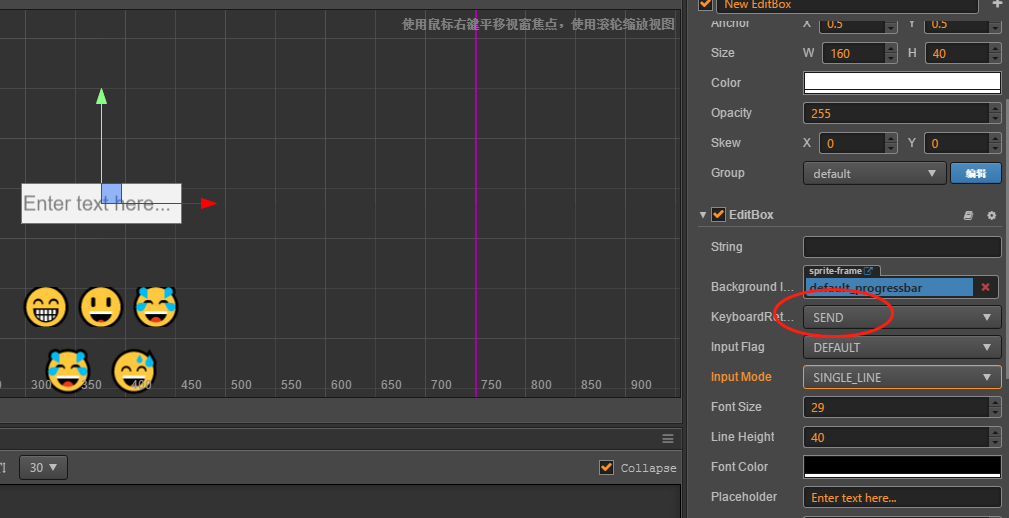
Task: Open the EditBox component gear settings menu
Action: point(992,216)
